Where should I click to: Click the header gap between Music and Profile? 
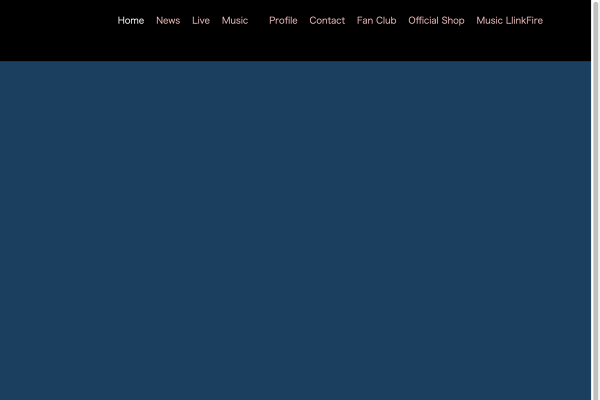point(258,20)
